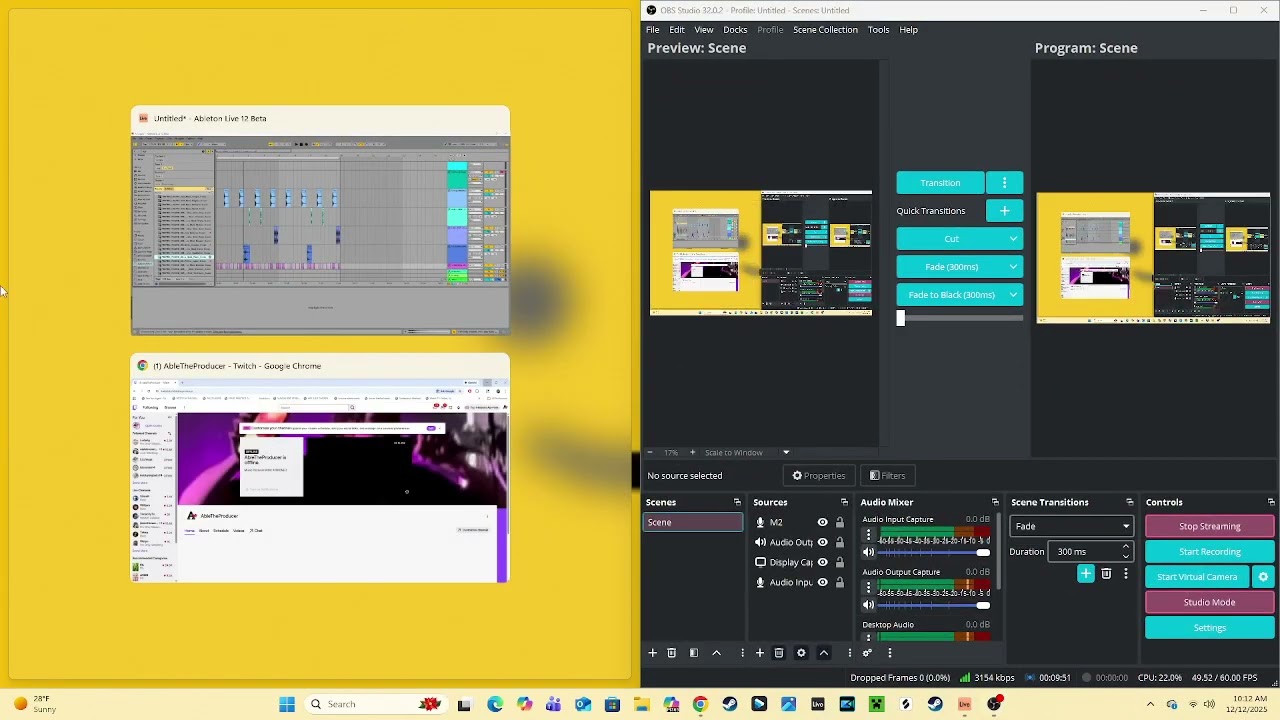Open the View menu
This screenshot has height=720, width=1280.
point(704,30)
